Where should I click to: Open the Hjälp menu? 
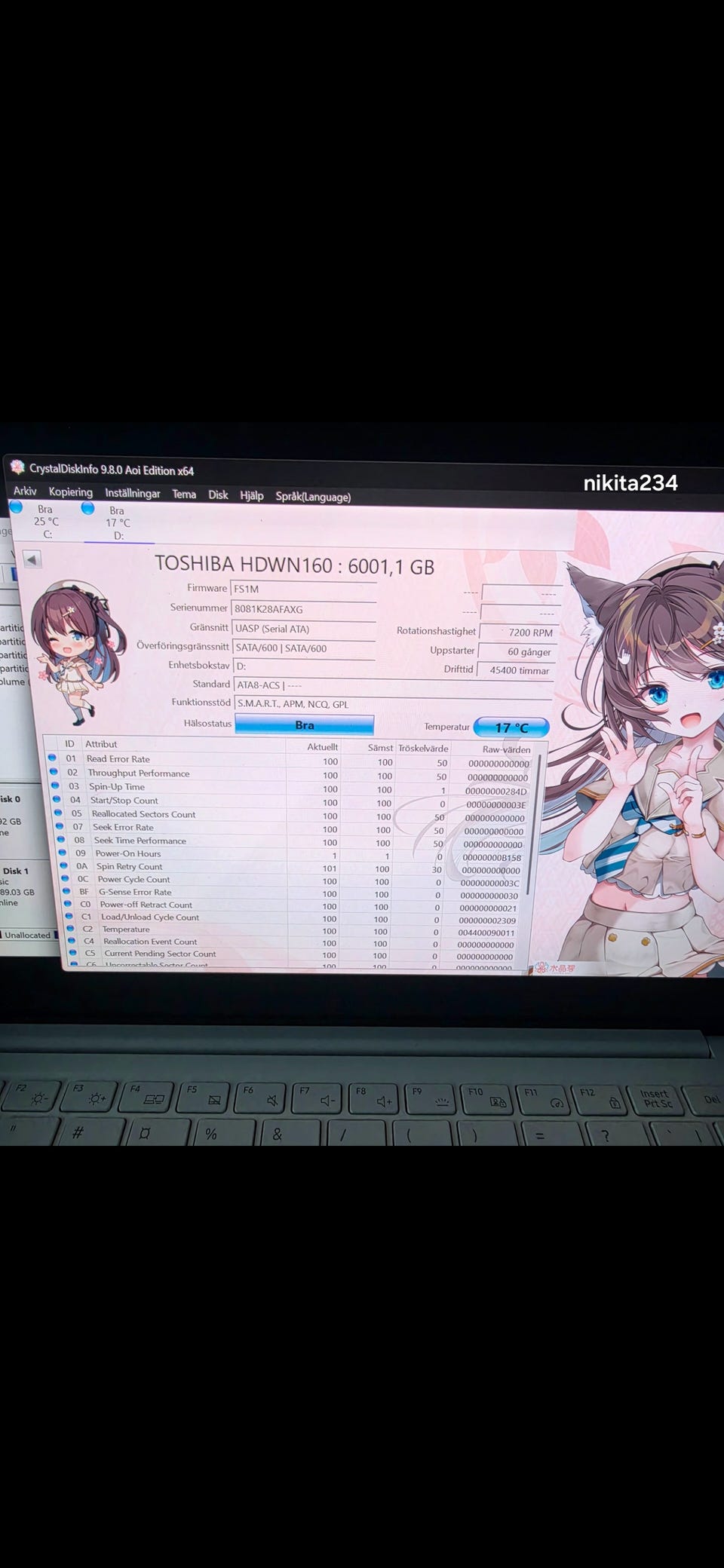pos(252,496)
